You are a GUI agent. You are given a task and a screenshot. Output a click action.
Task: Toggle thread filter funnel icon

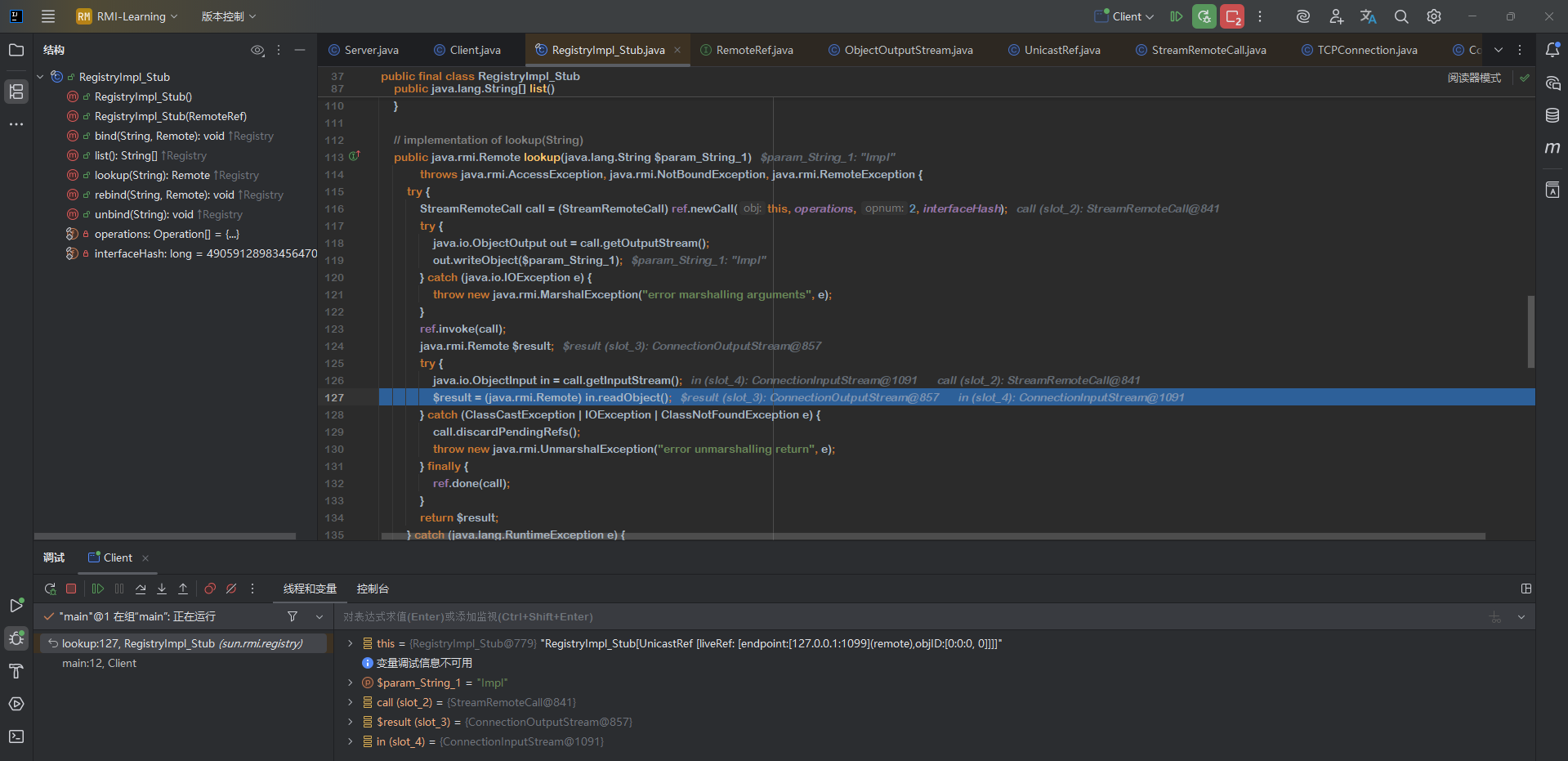(293, 616)
